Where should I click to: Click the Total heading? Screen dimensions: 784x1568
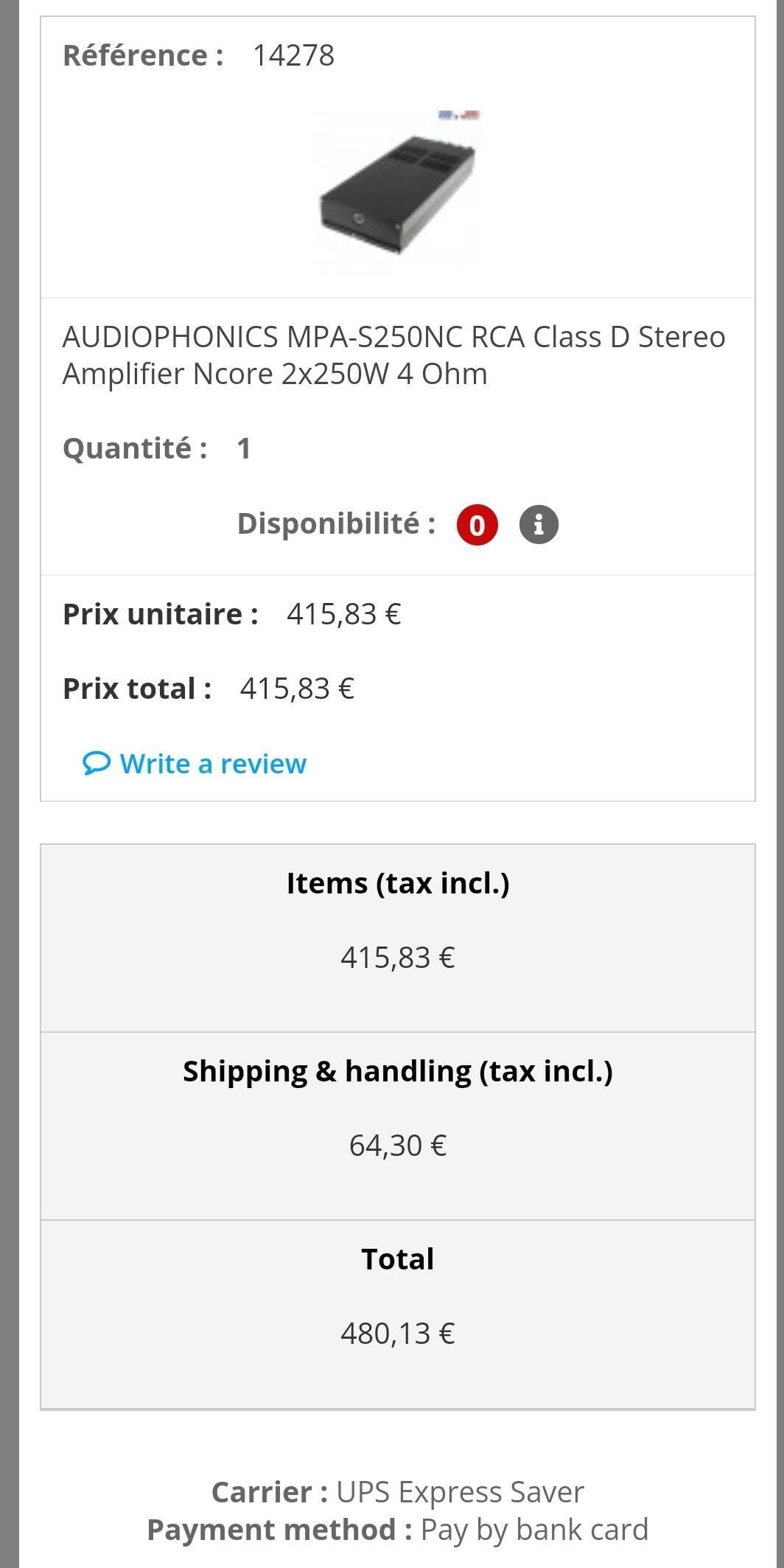398,1259
